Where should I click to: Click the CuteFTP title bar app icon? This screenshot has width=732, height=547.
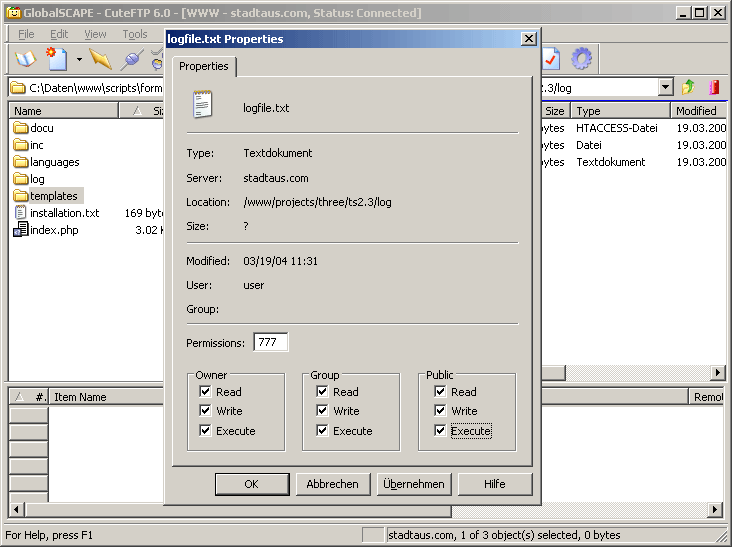(14, 13)
